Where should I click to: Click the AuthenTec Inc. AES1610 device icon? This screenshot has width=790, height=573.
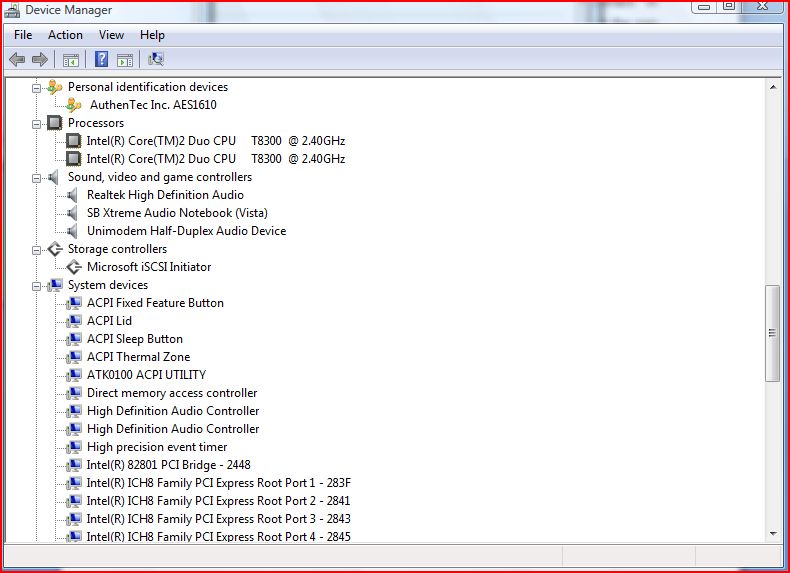point(74,105)
